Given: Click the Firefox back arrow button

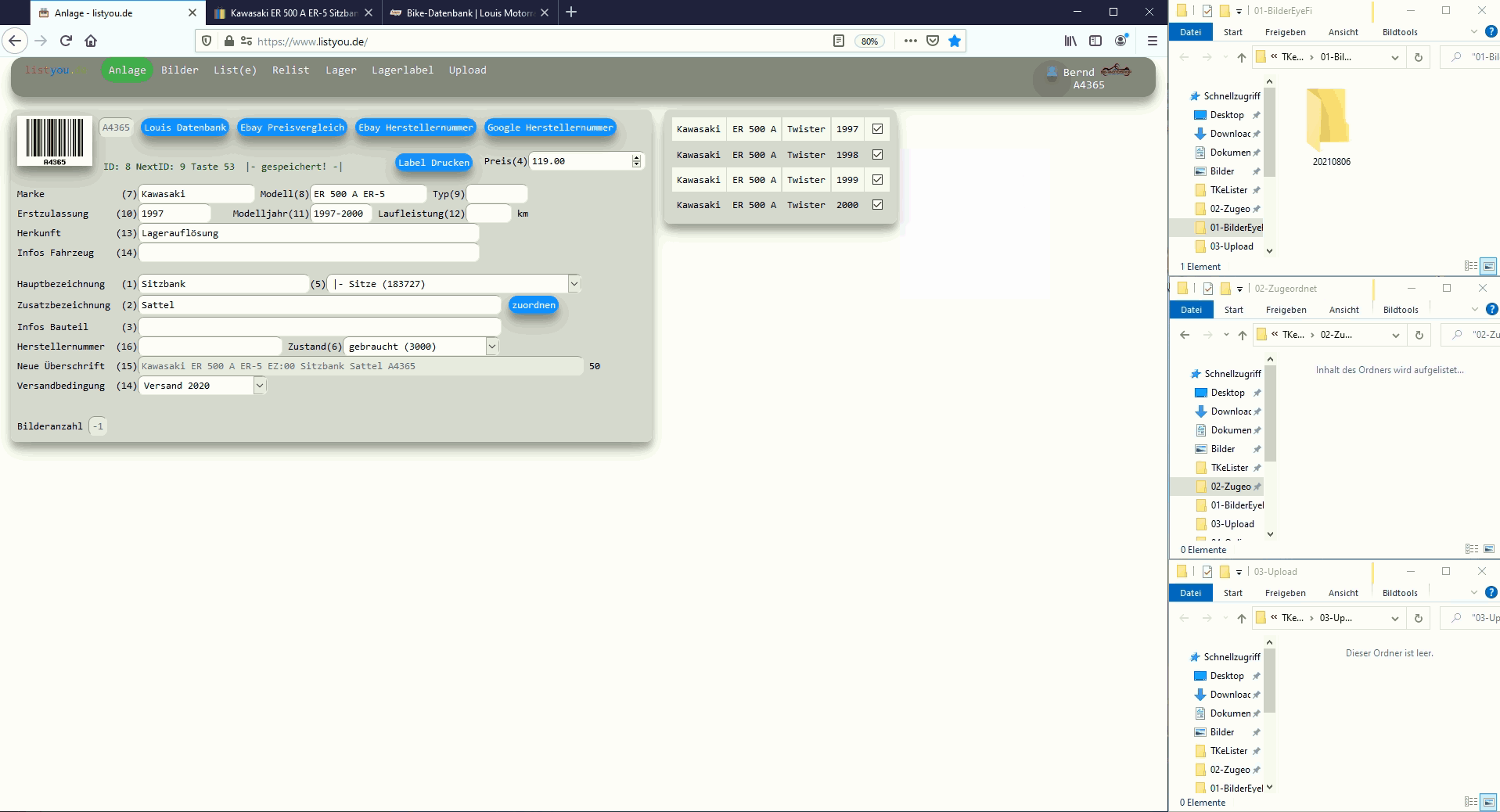Looking at the screenshot, I should 16,41.
